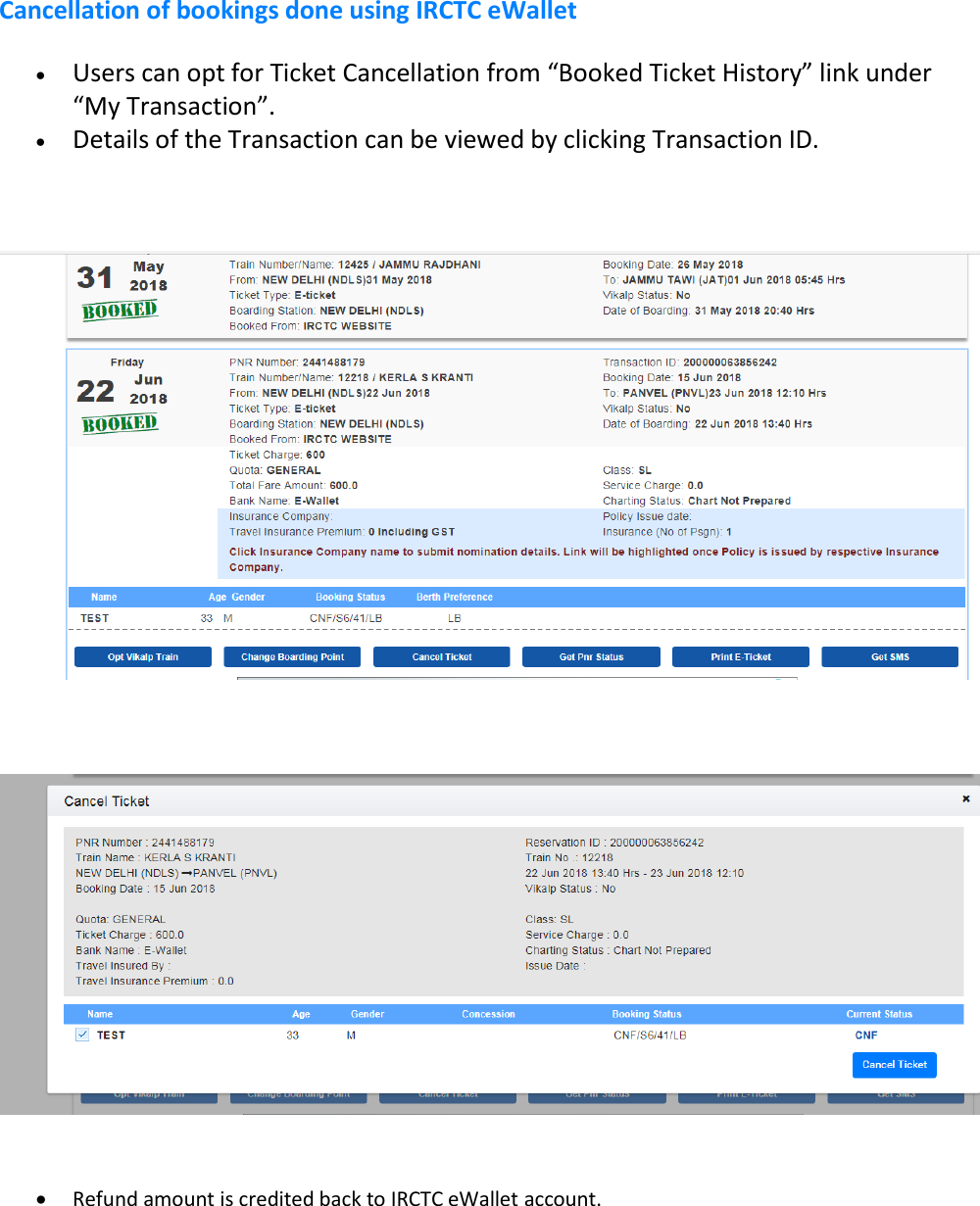980x1206 pixels.
Task: Close the Cancel Ticket dialog with the X
Action: pyautogui.click(x=968, y=797)
